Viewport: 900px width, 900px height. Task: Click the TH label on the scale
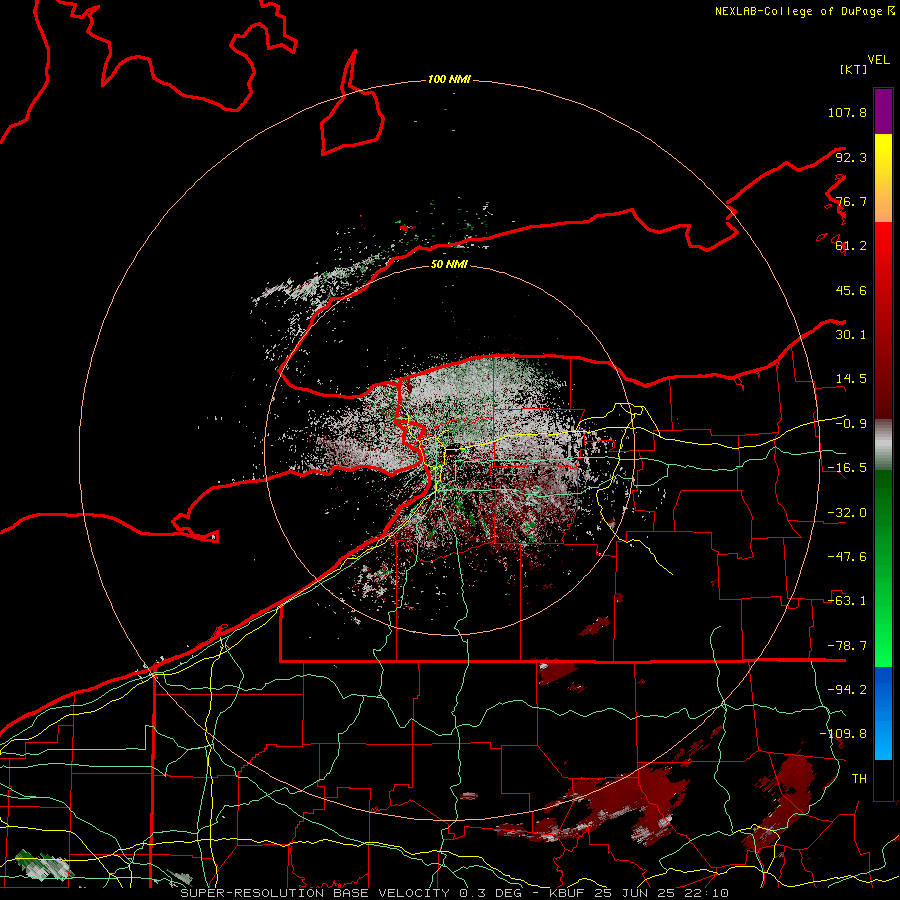coord(859,779)
